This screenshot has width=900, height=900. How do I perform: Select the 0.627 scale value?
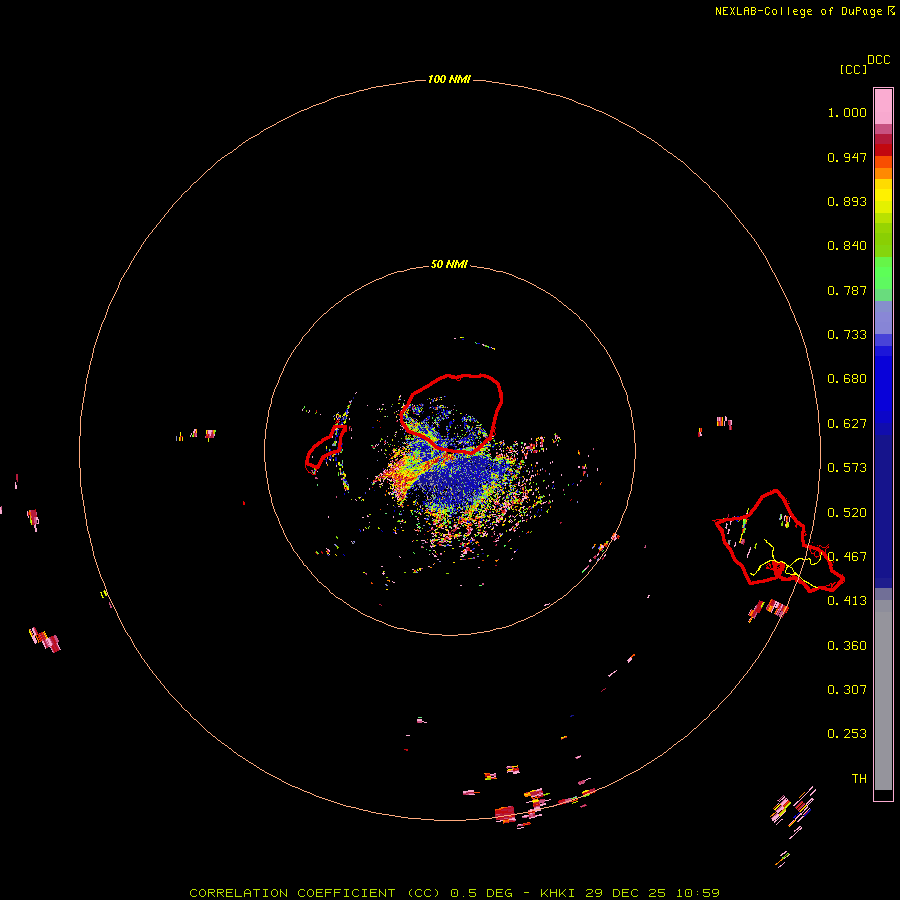847,424
